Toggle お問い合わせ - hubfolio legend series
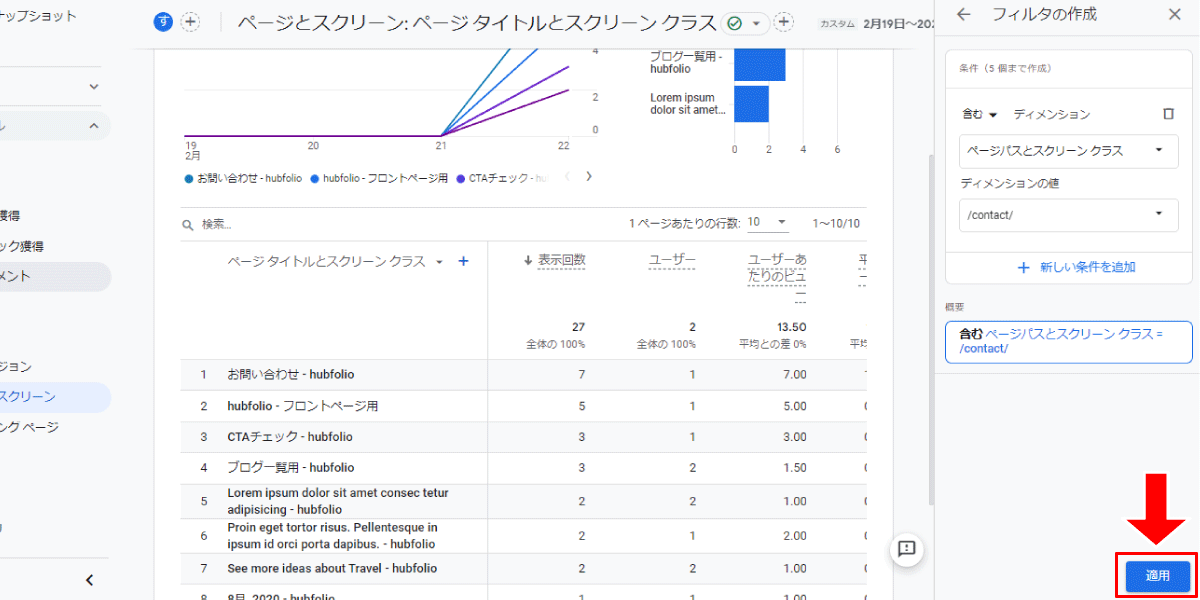Viewport: 1200px width, 600px height. (243, 178)
